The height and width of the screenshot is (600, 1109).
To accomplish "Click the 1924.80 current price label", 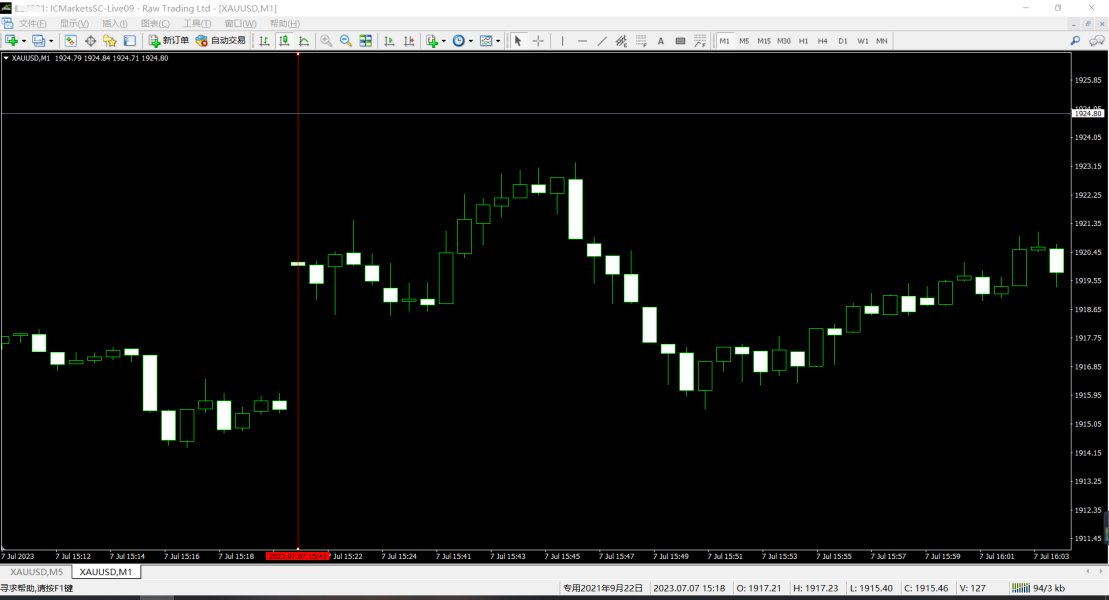I will 1088,113.
